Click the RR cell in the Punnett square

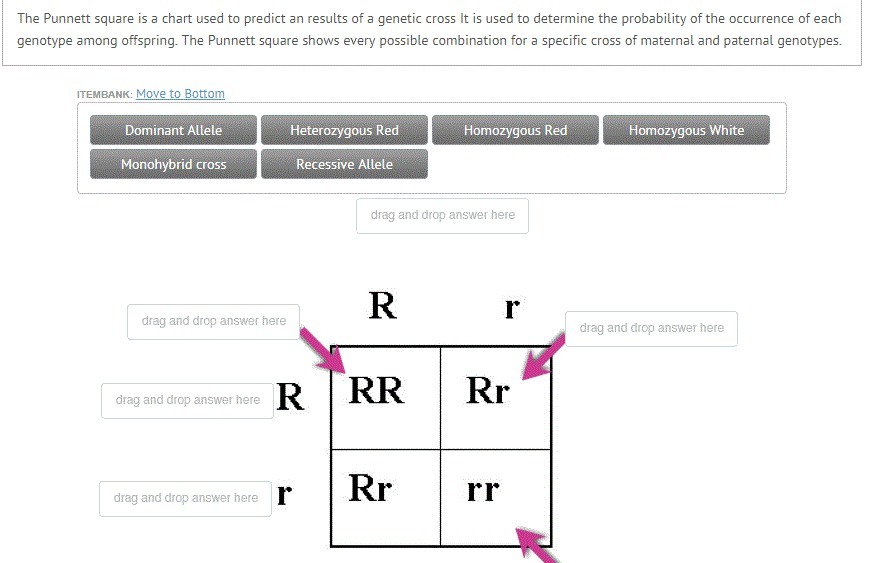[x=377, y=391]
